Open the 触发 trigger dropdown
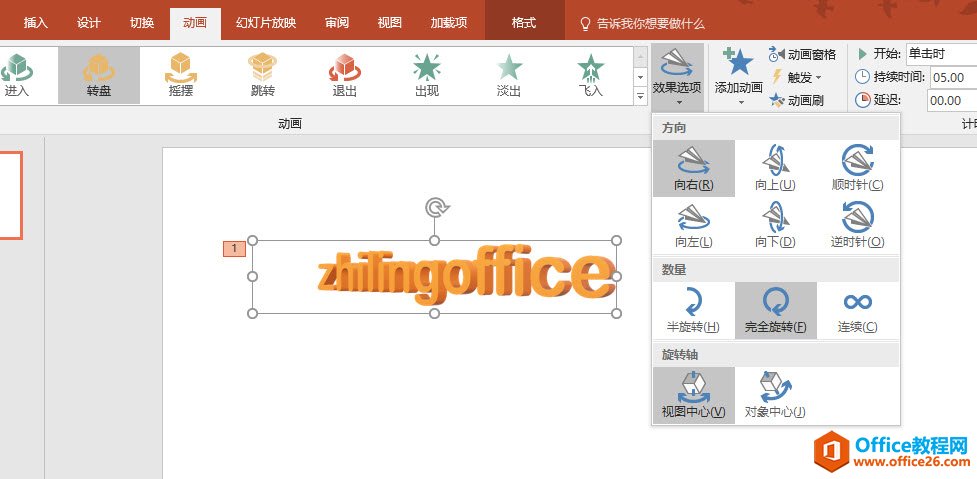This screenshot has height=479, width=977. pos(797,77)
